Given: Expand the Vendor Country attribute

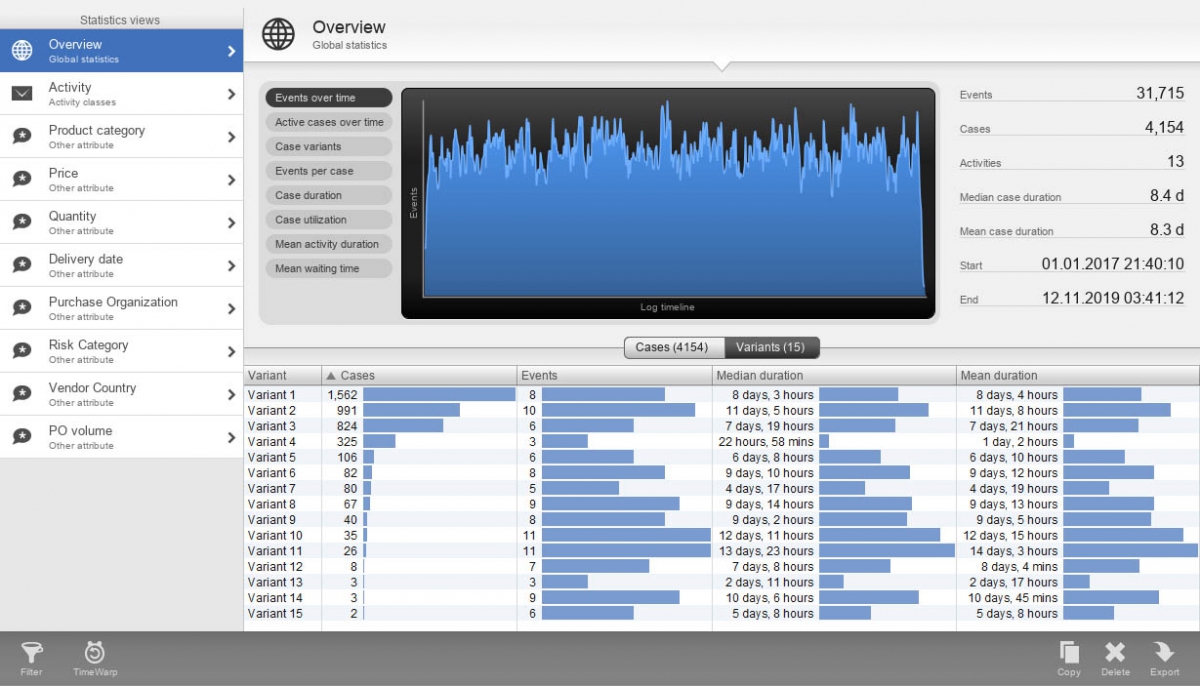Looking at the screenshot, I should tap(230, 394).
